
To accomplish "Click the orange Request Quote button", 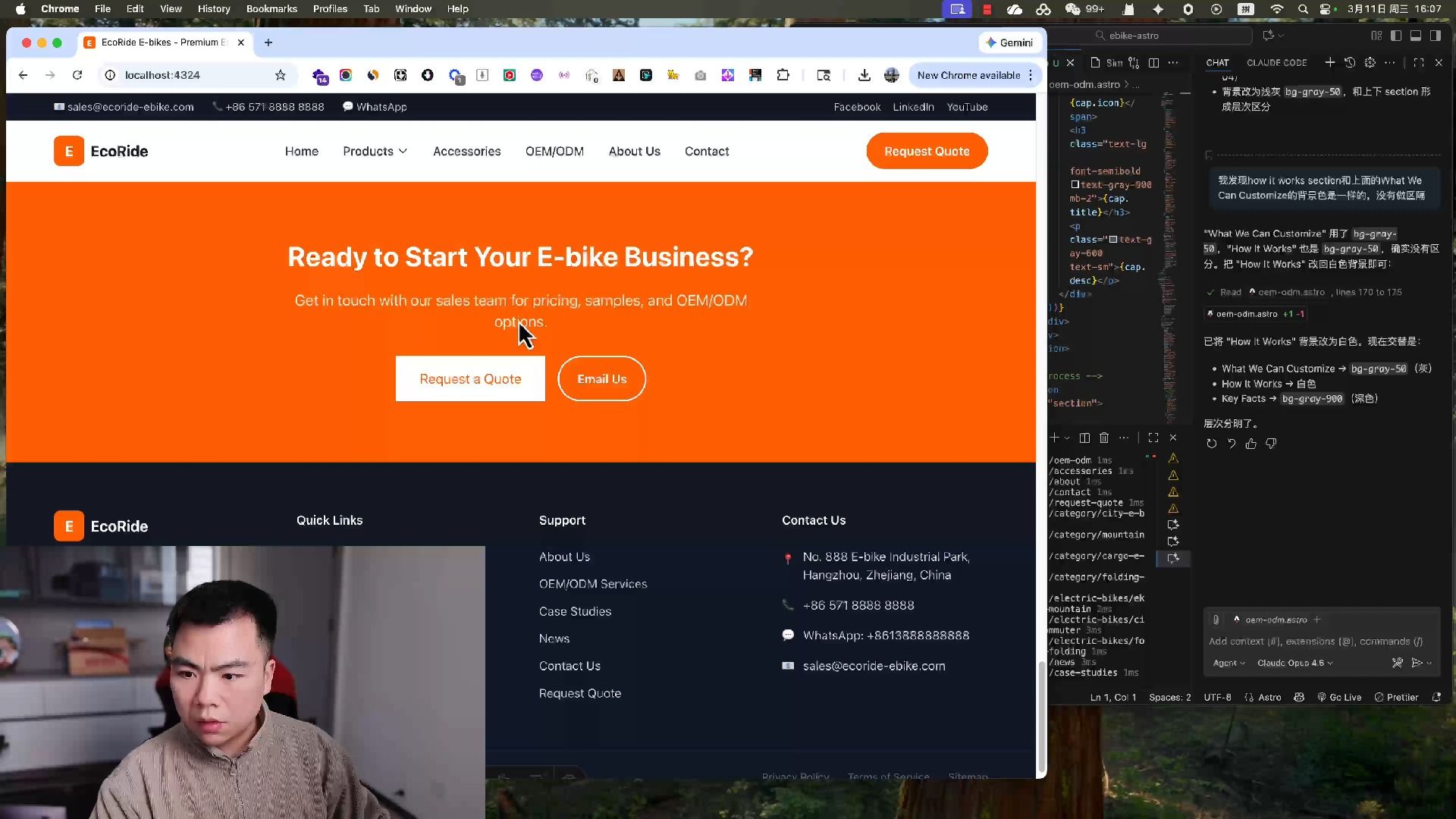I will [927, 152].
